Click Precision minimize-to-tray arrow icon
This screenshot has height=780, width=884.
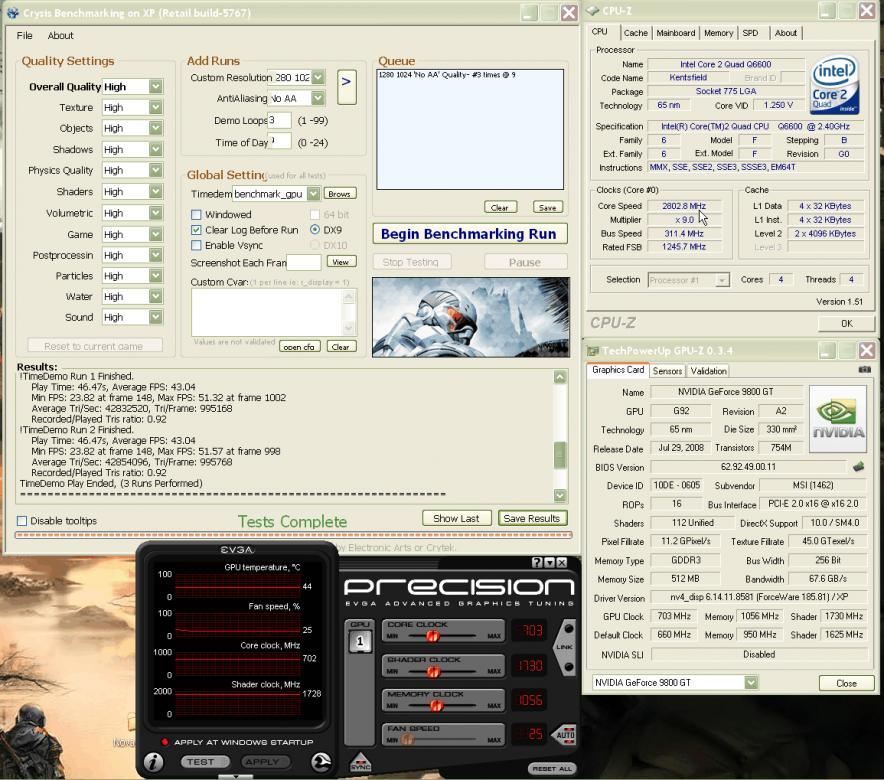click(x=550, y=562)
